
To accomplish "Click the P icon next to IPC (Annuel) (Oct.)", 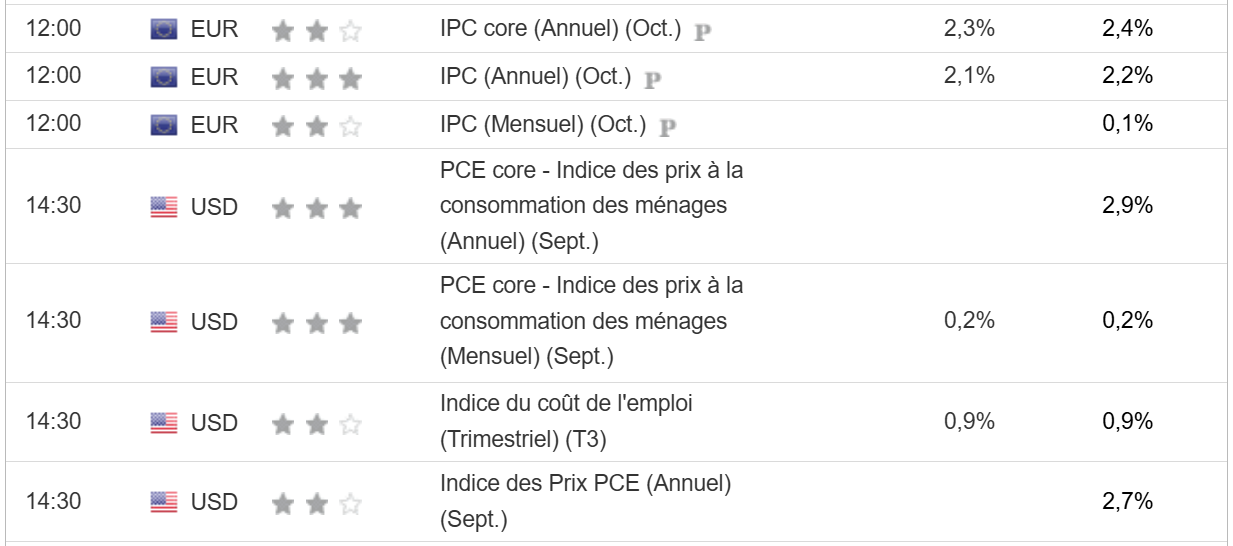I will pyautogui.click(x=653, y=79).
